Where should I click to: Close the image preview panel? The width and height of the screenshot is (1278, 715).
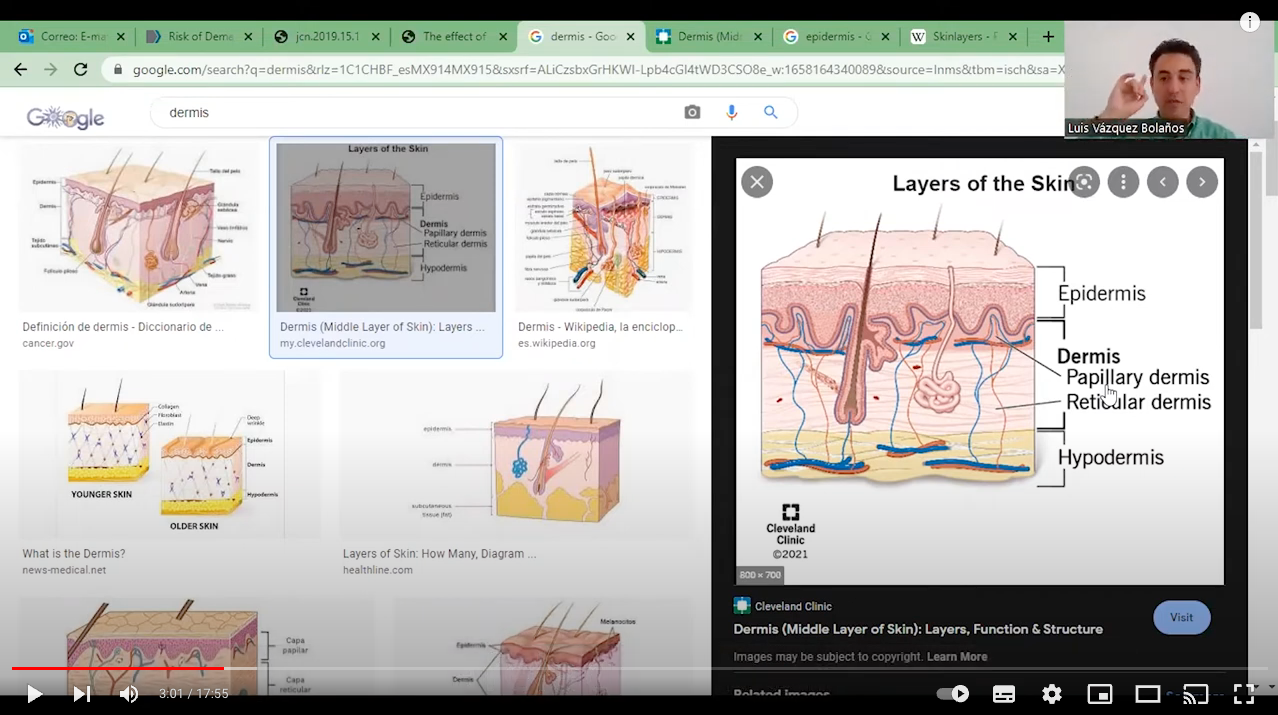click(x=757, y=182)
